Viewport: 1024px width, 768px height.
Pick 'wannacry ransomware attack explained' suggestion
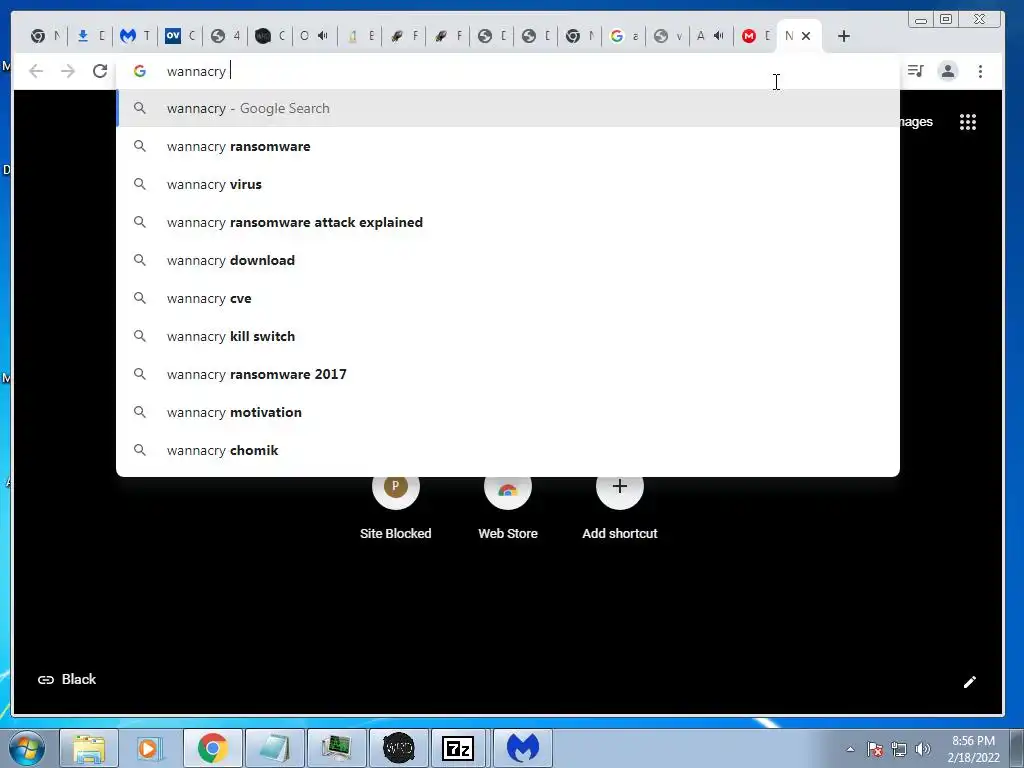click(508, 222)
